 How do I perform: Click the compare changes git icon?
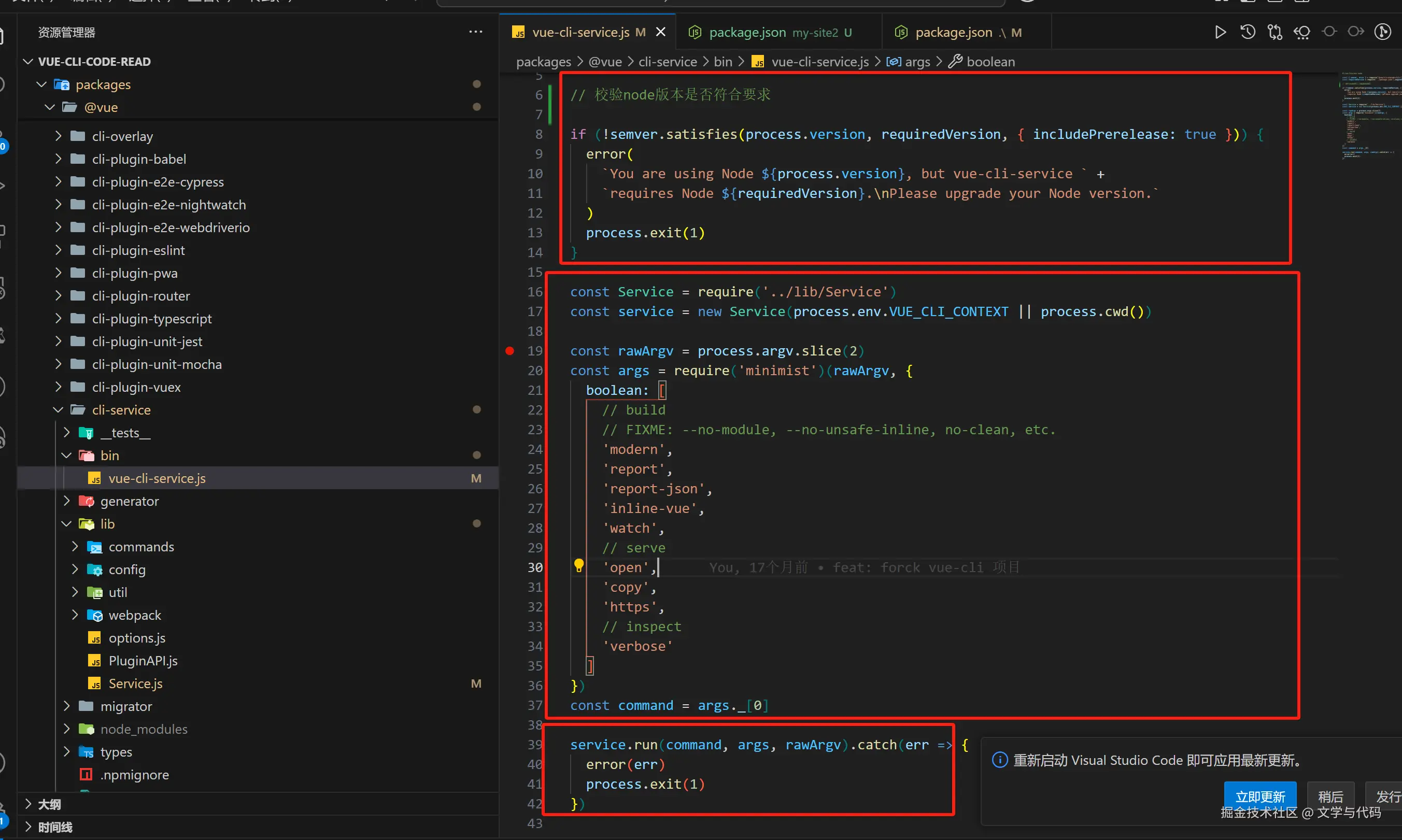[1274, 32]
